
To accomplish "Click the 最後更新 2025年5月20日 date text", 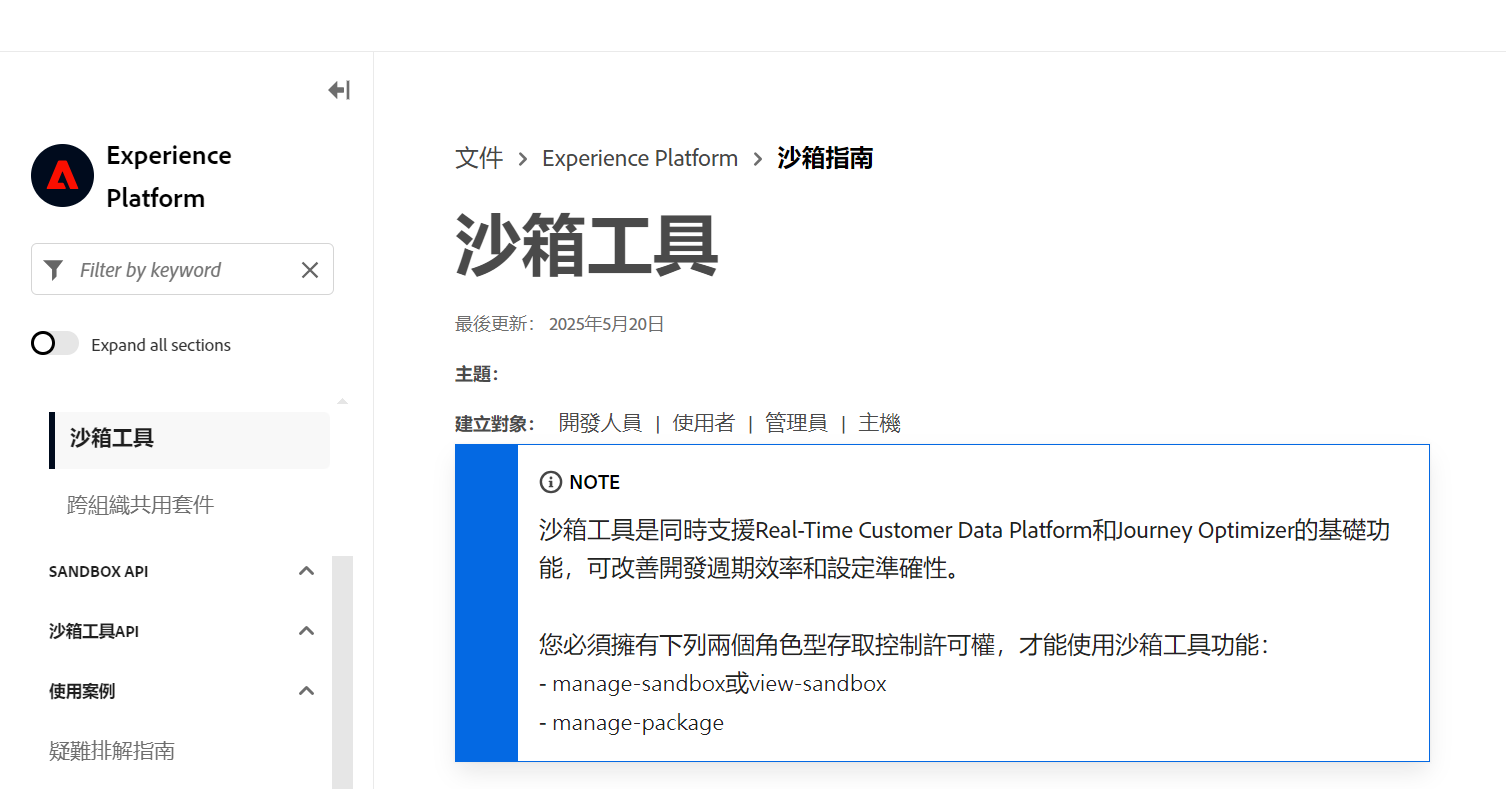I will pos(560,324).
